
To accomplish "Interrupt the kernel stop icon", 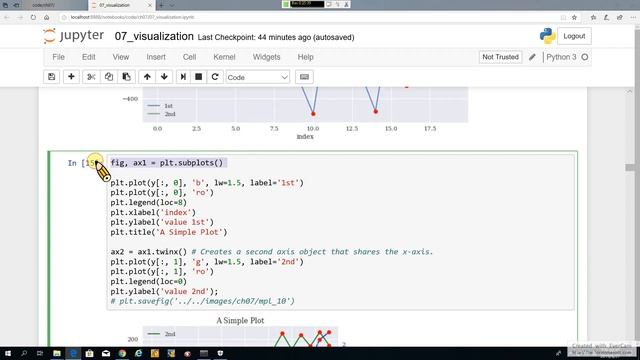I will tap(198, 77).
